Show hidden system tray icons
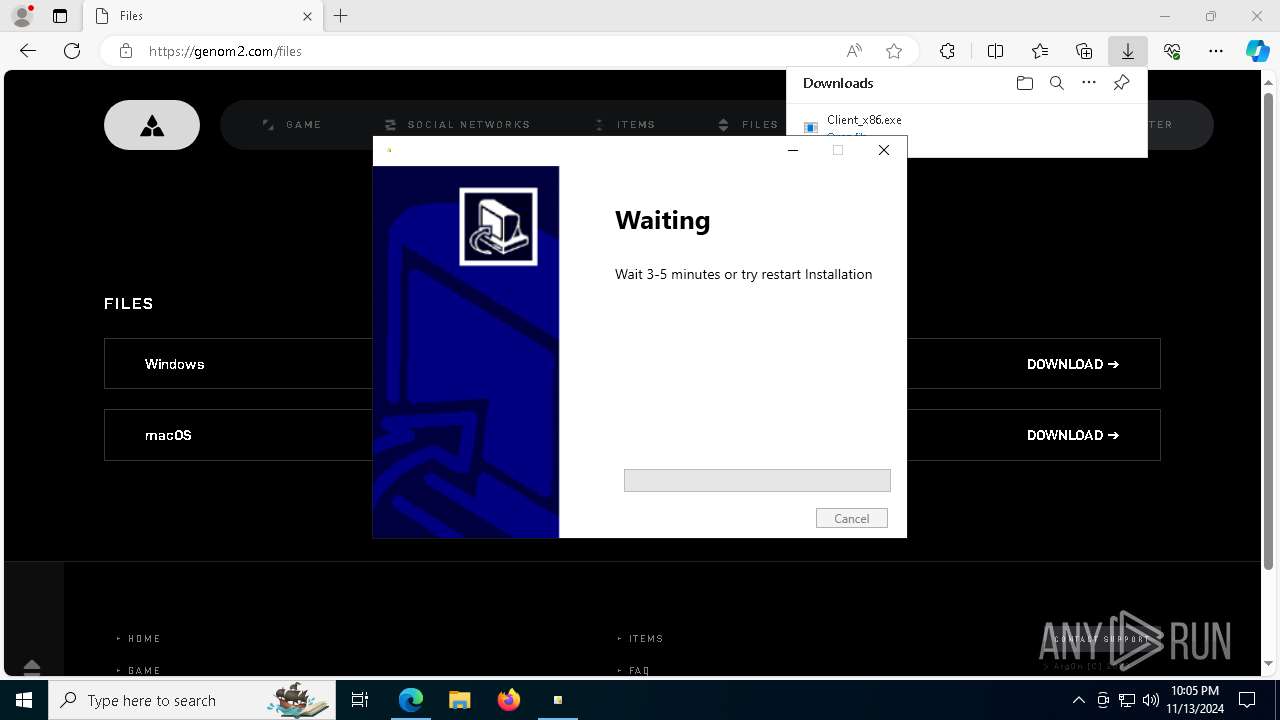1280x720 pixels. tap(1079, 700)
